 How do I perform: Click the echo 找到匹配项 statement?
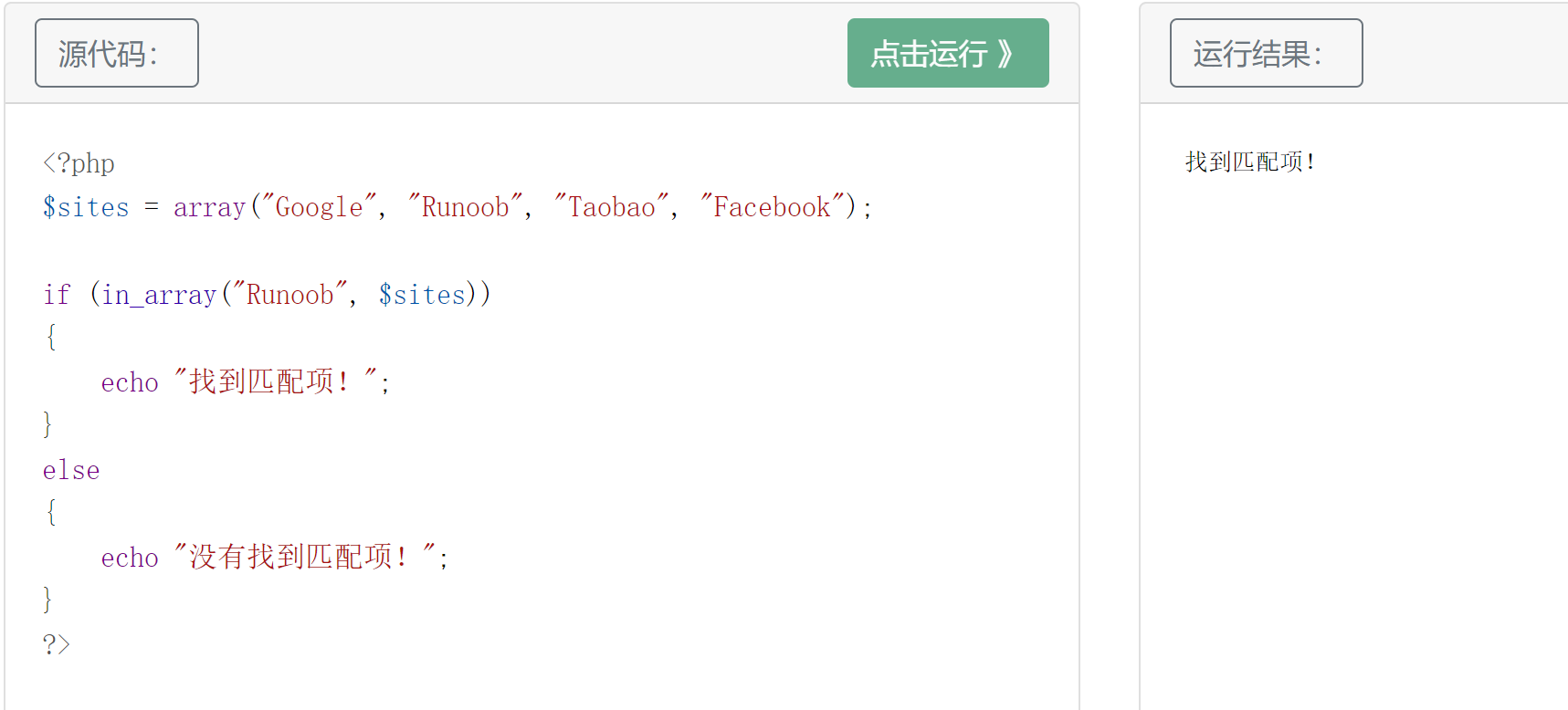click(x=246, y=382)
